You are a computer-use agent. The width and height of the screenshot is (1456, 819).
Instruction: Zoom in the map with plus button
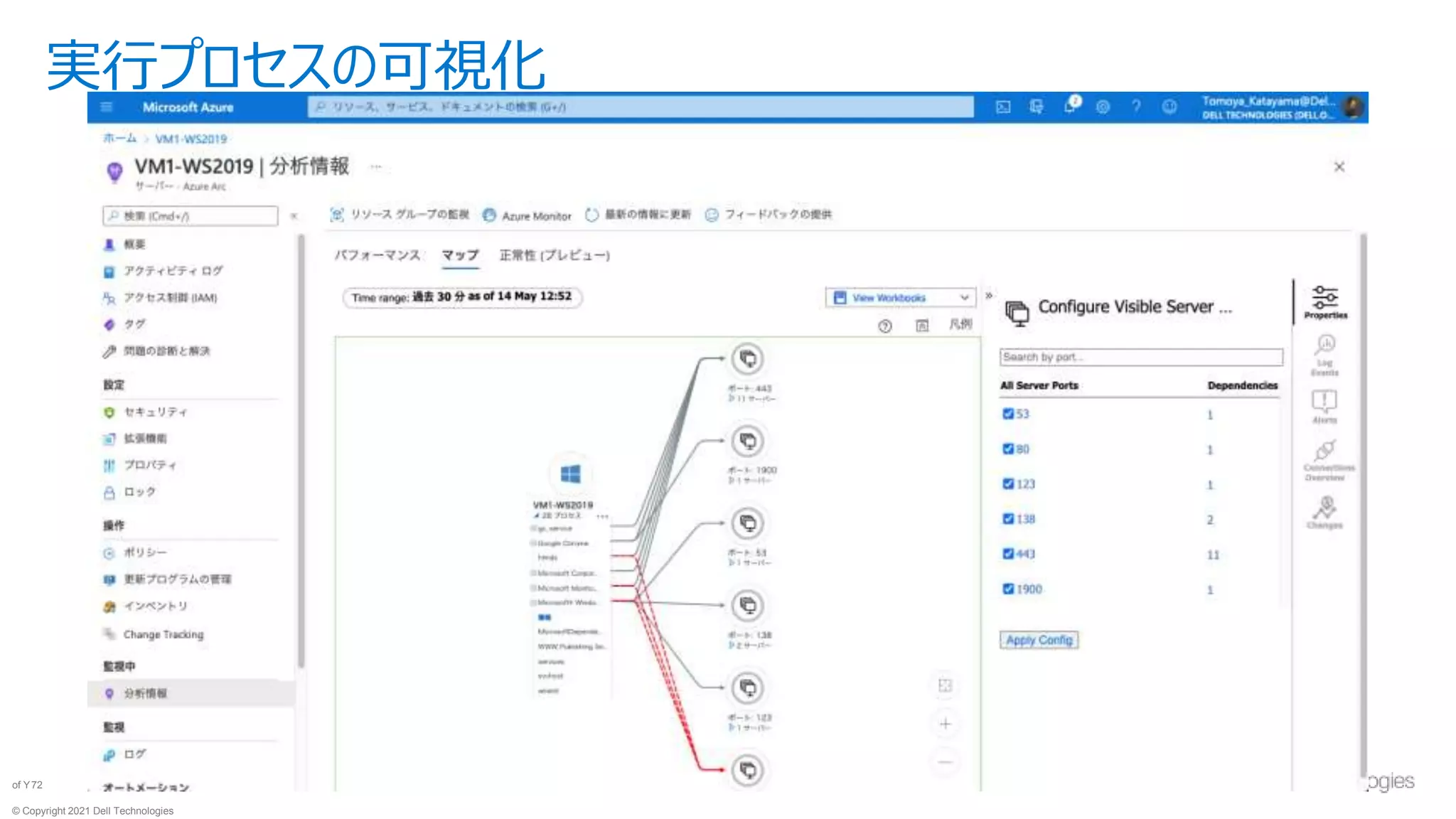pos(945,724)
